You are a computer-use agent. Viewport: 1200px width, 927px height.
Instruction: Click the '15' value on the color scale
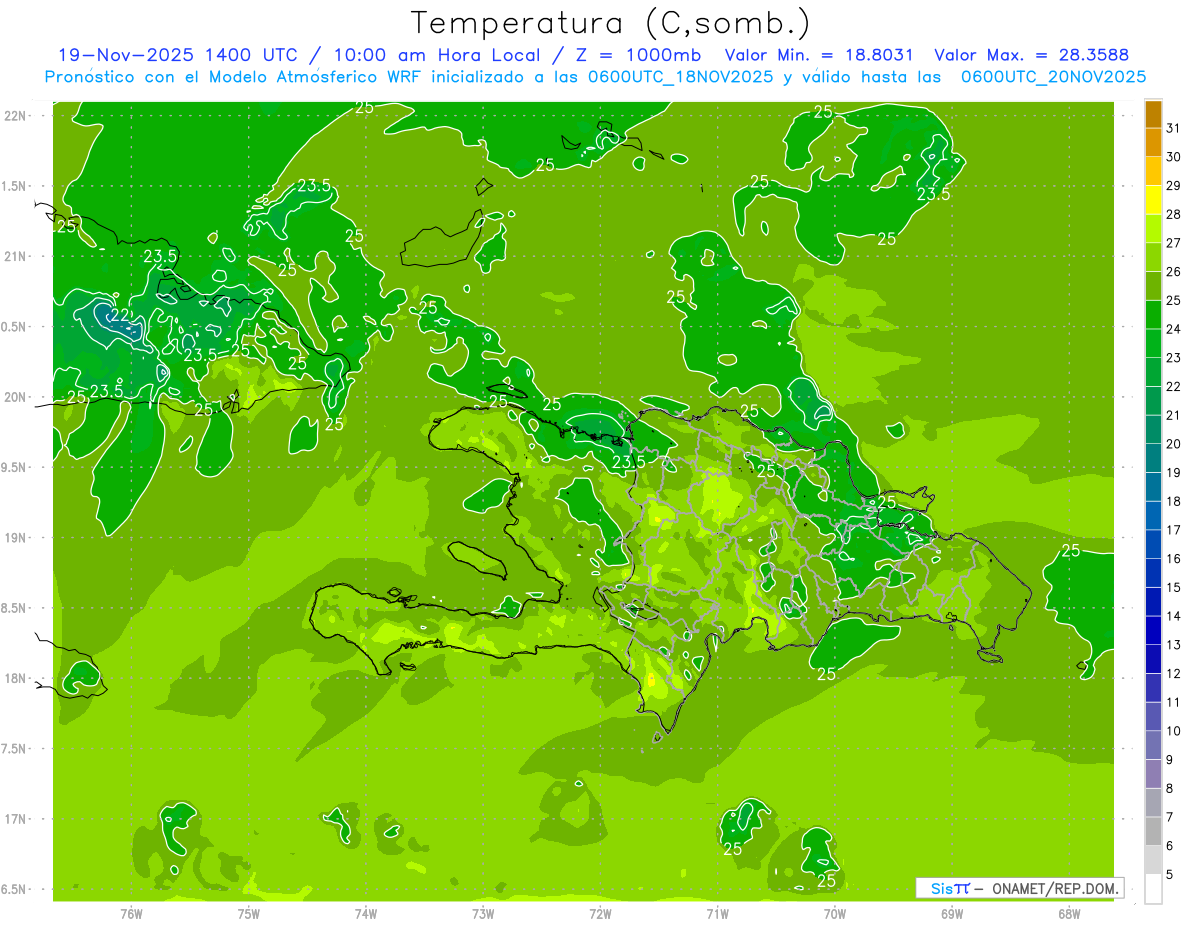point(1174,587)
